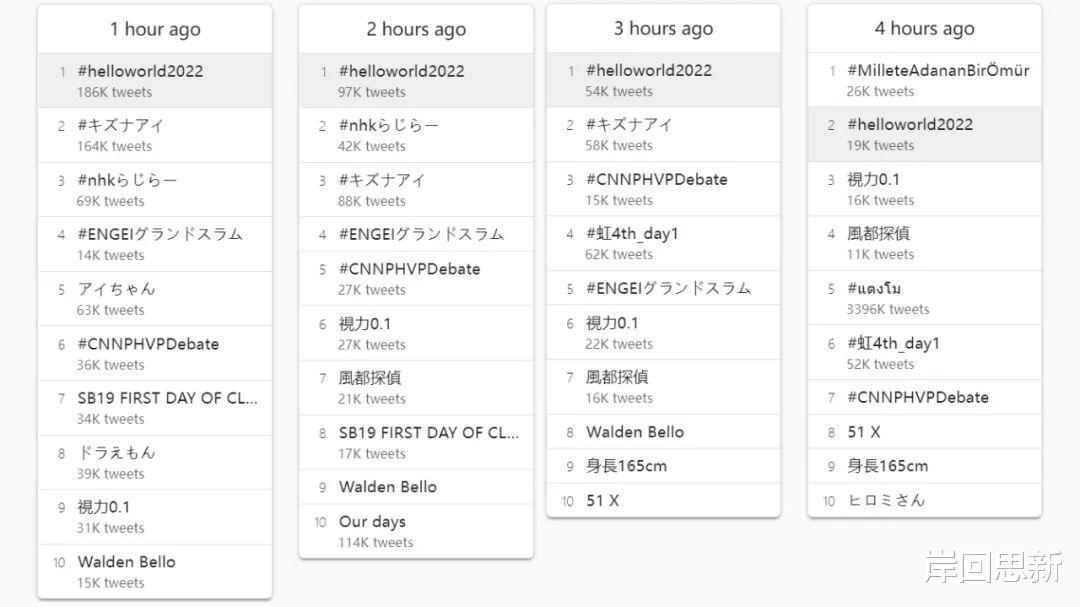
Task: Open 視力0.1 in the 4 hours ago column
Action: 873,180
